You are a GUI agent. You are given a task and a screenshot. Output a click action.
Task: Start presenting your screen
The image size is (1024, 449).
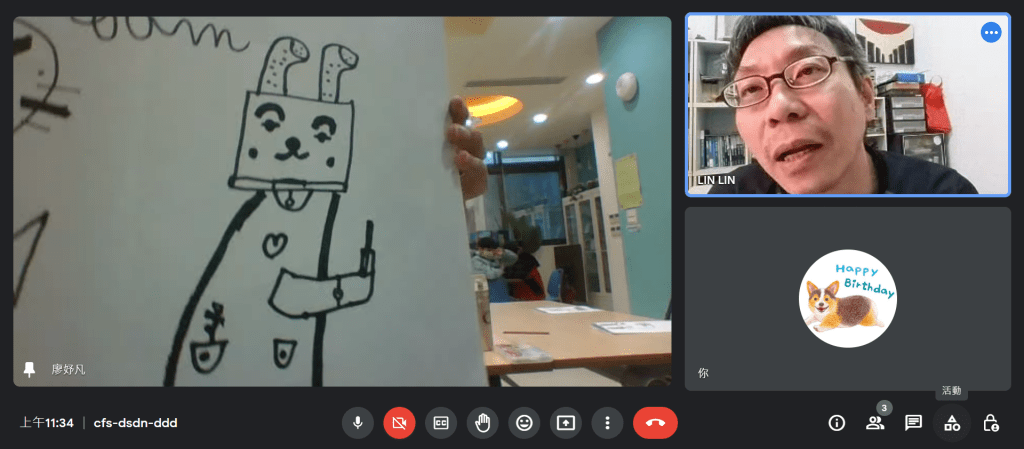coord(565,423)
